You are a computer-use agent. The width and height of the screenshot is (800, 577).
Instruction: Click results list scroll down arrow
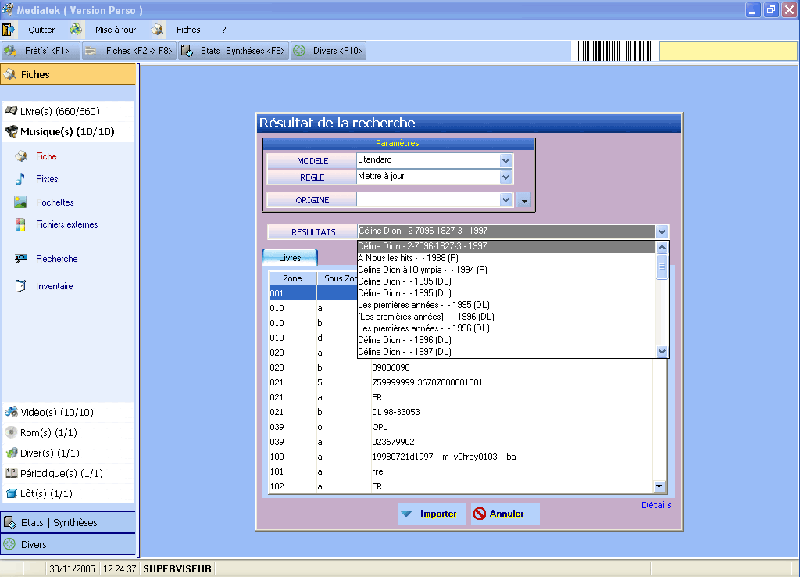click(662, 351)
